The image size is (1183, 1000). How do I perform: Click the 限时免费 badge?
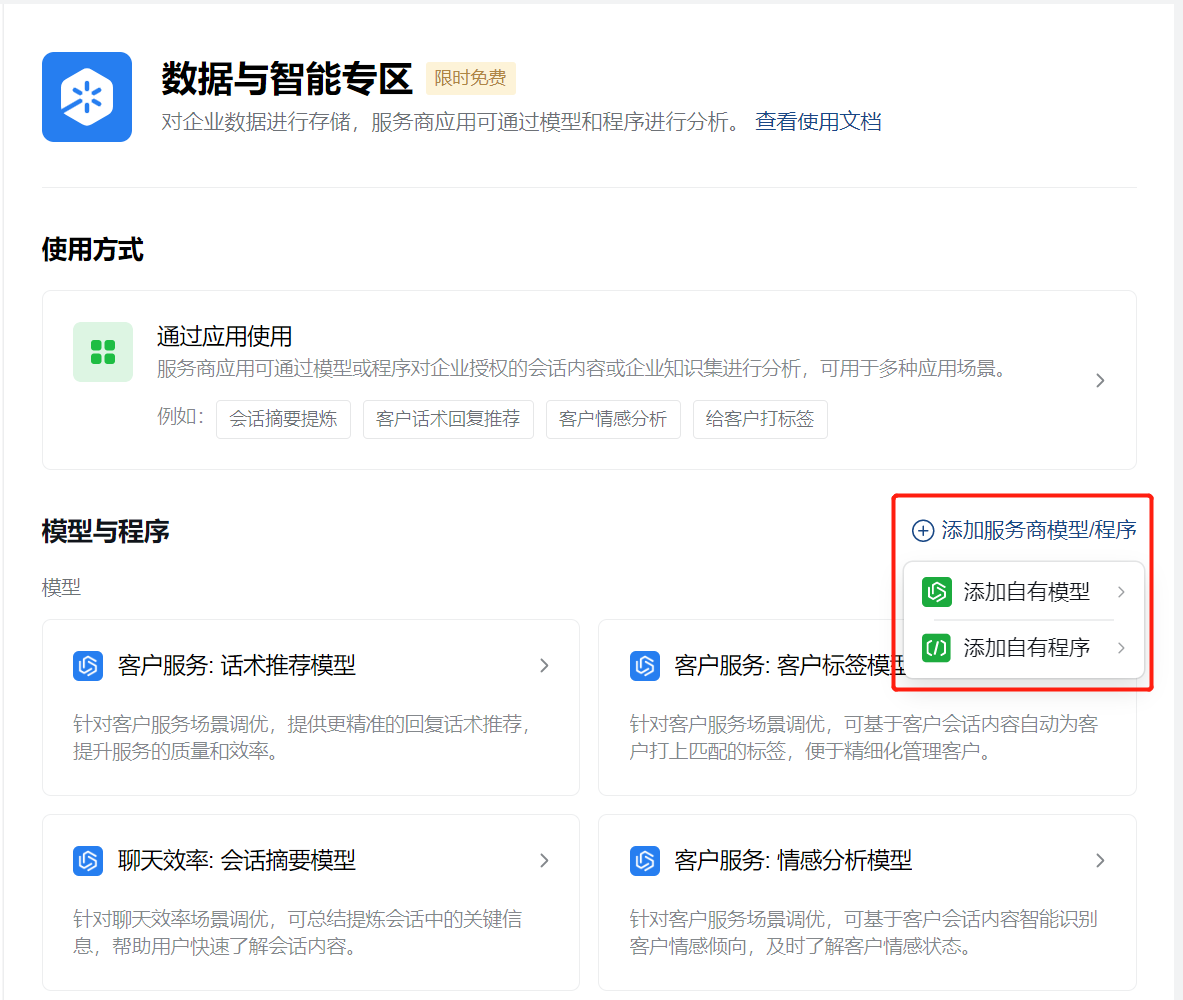pos(470,78)
